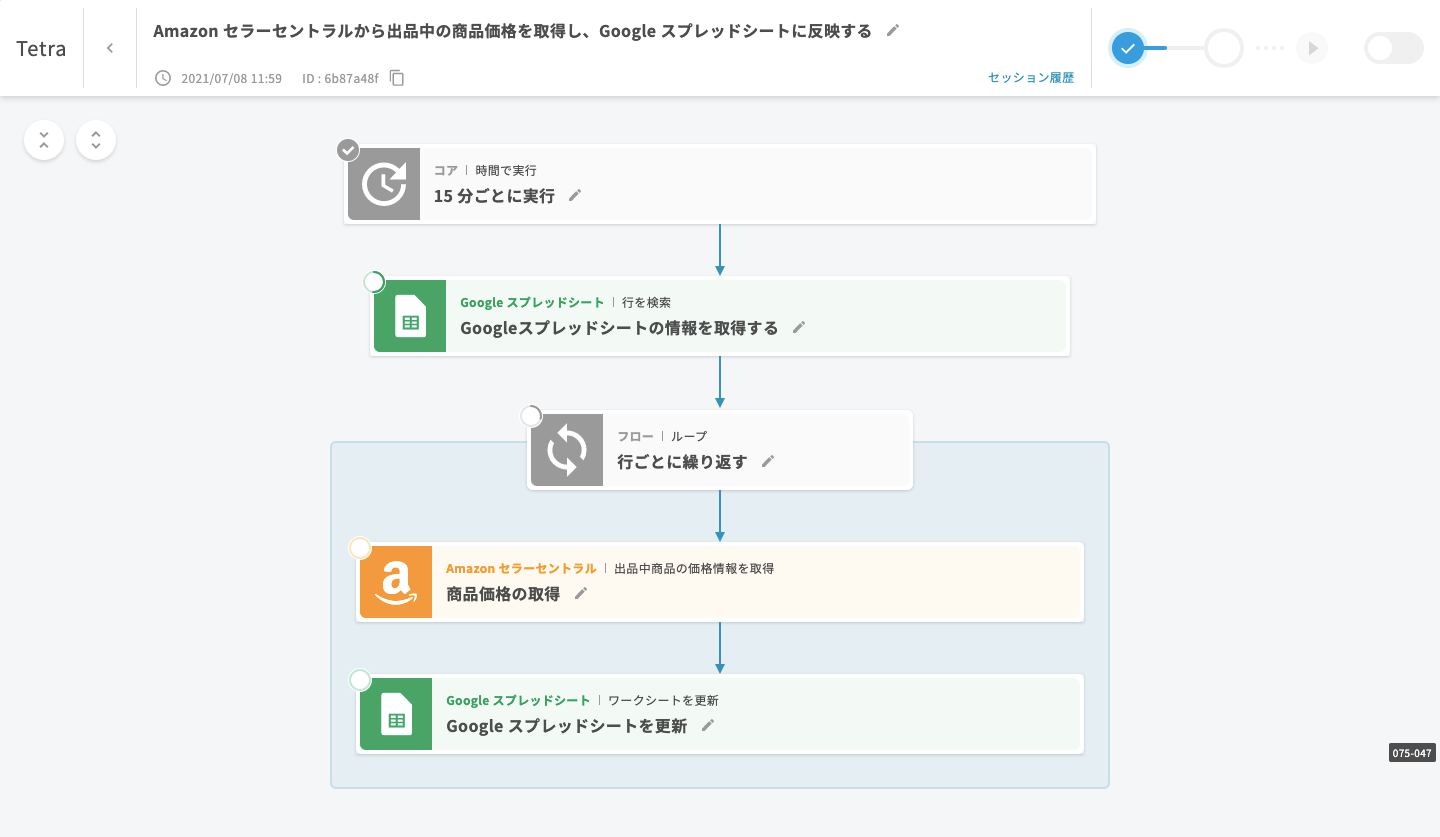
Task: Click 出品中商品の価格情報を取得 label
Action: [694, 568]
